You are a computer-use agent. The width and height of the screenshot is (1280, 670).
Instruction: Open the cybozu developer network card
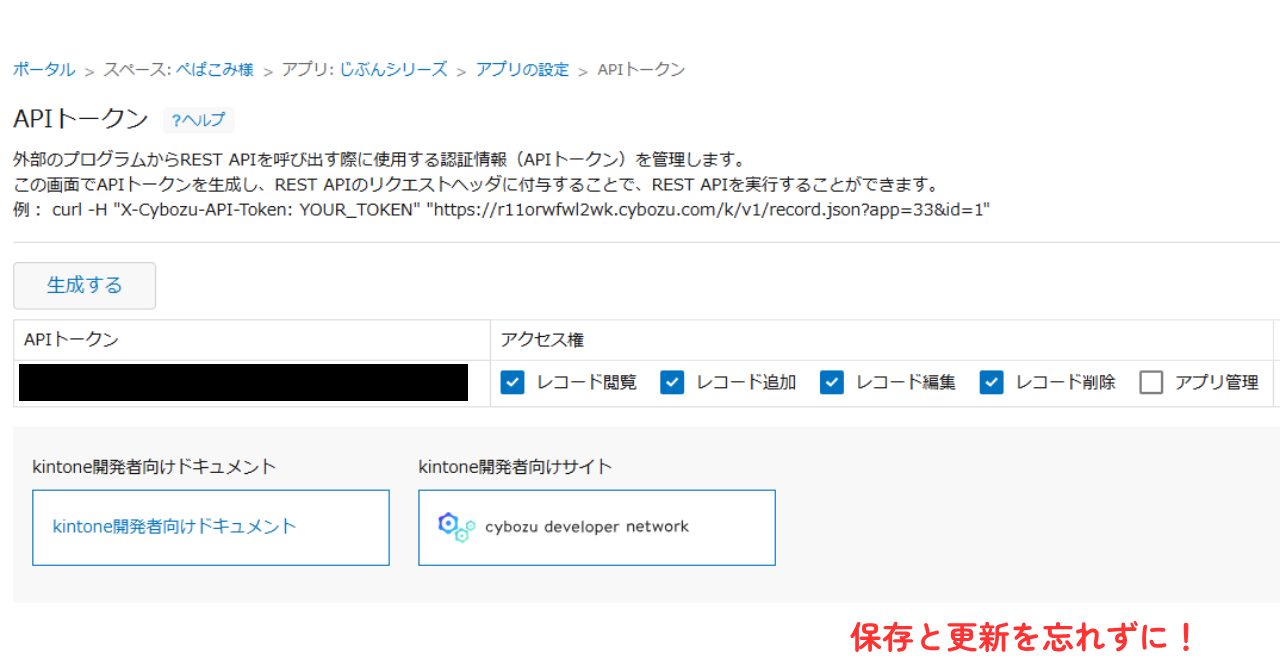597,527
